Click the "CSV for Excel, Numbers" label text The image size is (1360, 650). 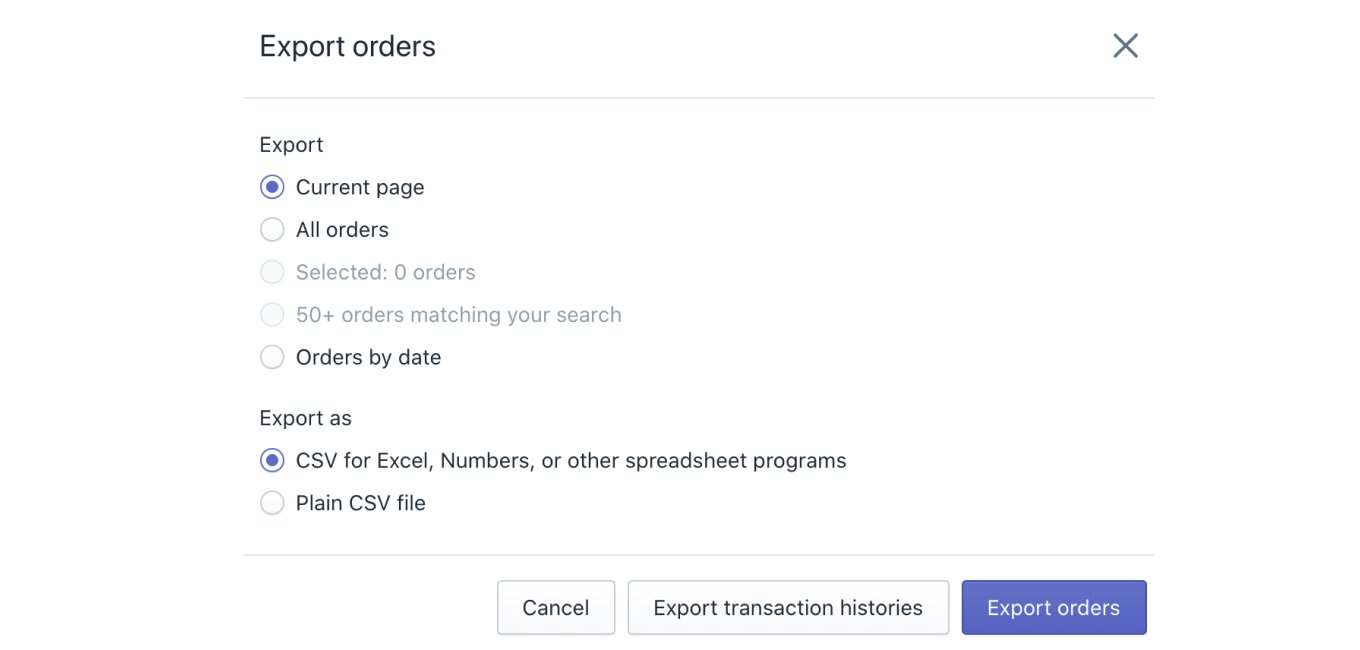point(570,460)
